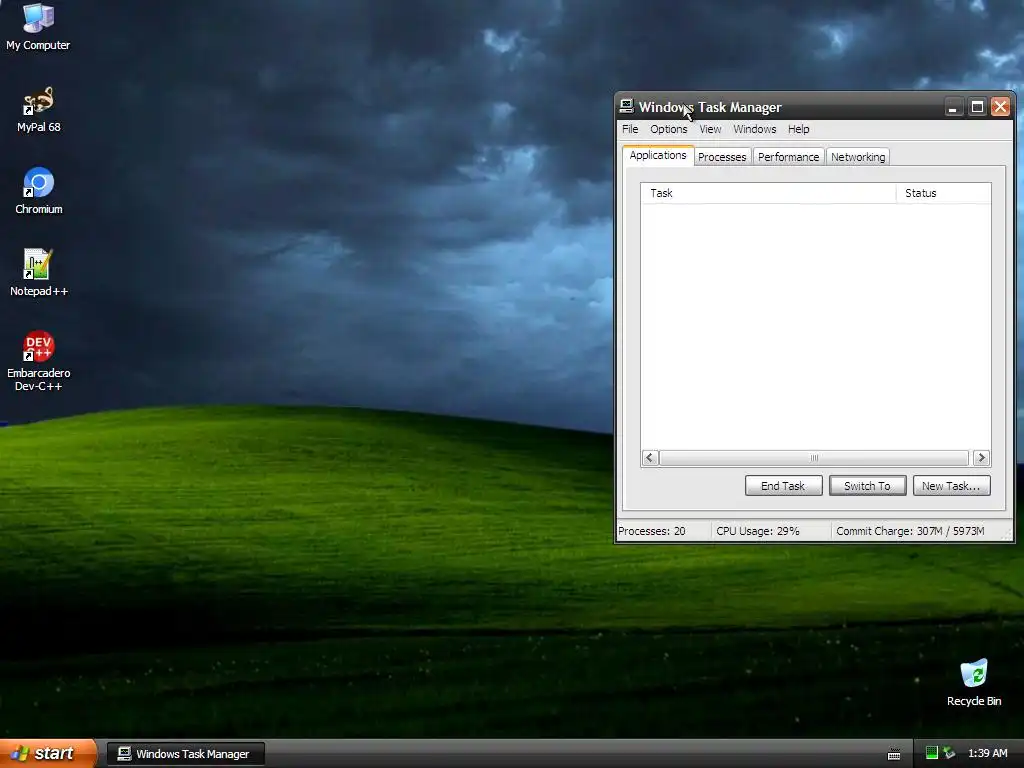
Task: Open the Options menu
Action: point(669,129)
